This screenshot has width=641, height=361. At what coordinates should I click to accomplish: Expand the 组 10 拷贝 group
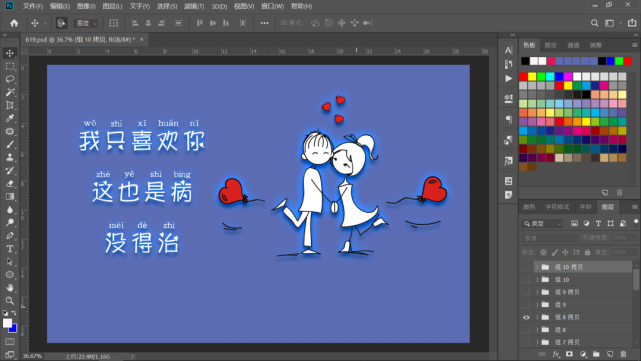[x=537, y=267]
